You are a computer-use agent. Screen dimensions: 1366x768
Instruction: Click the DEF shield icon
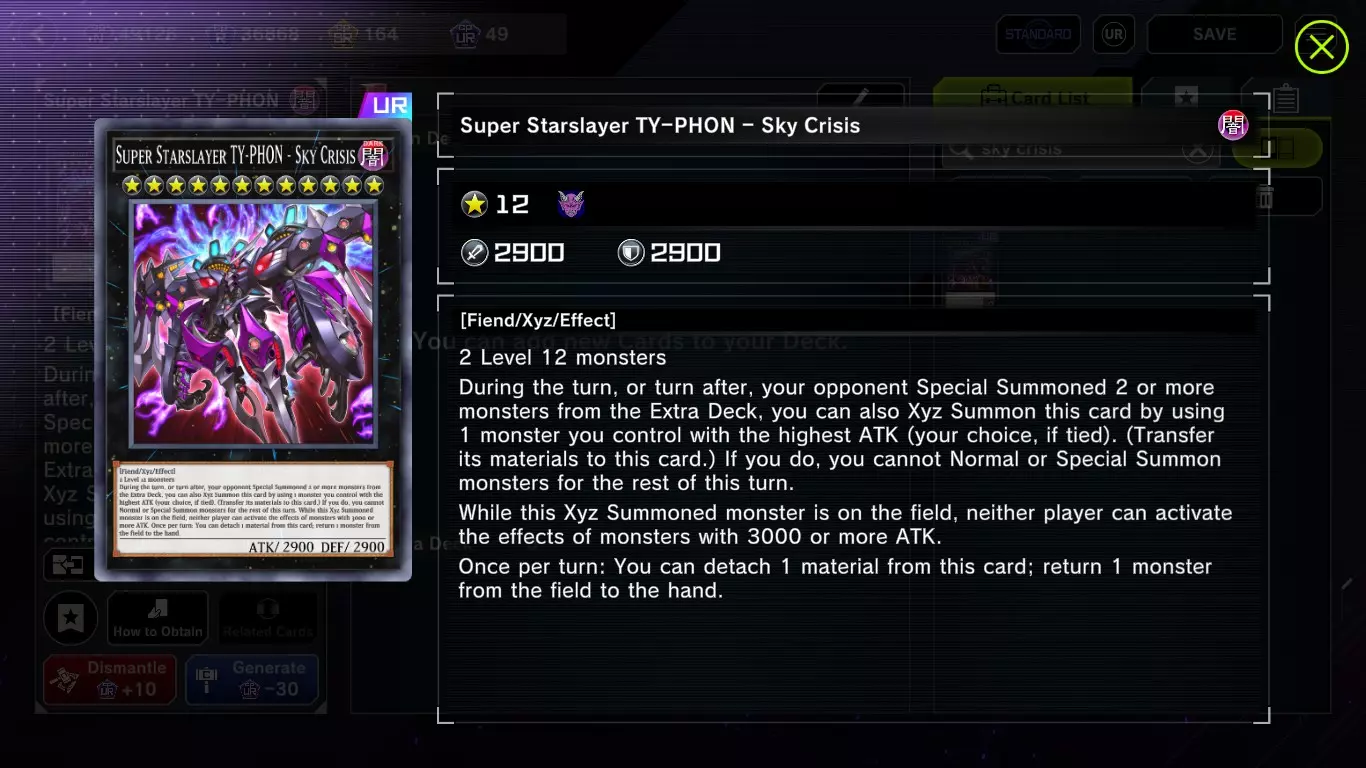(630, 253)
